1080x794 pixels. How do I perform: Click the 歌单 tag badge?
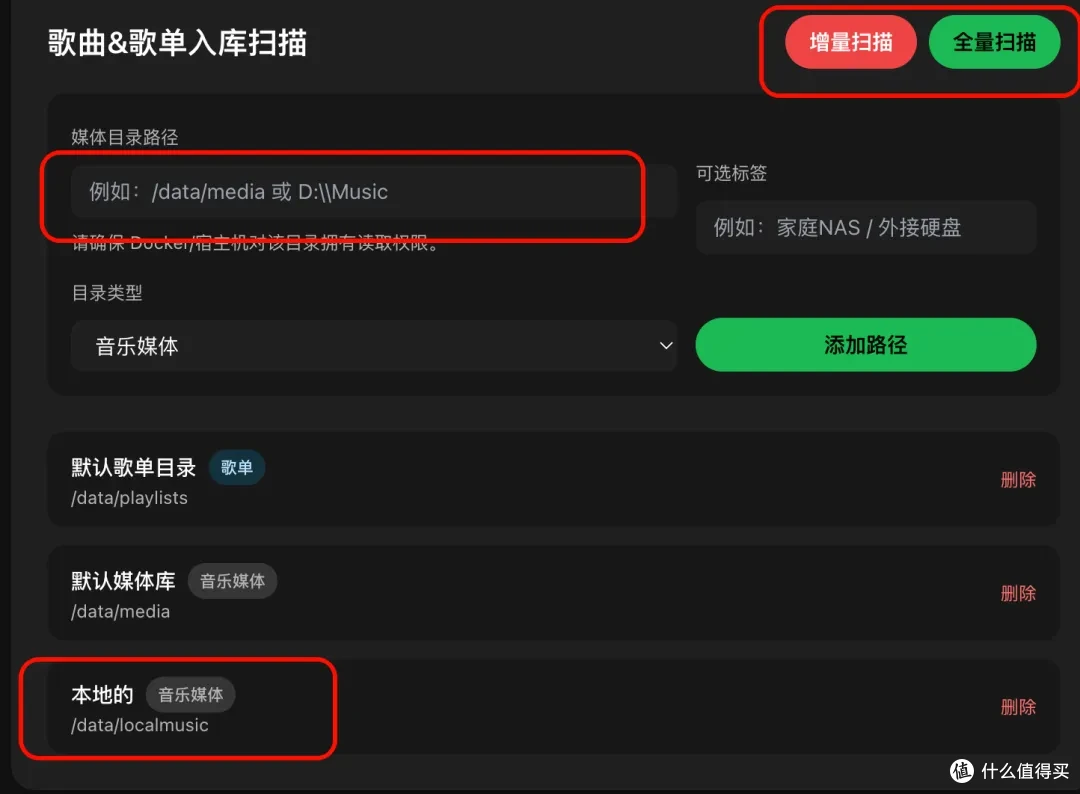pyautogui.click(x=237, y=468)
